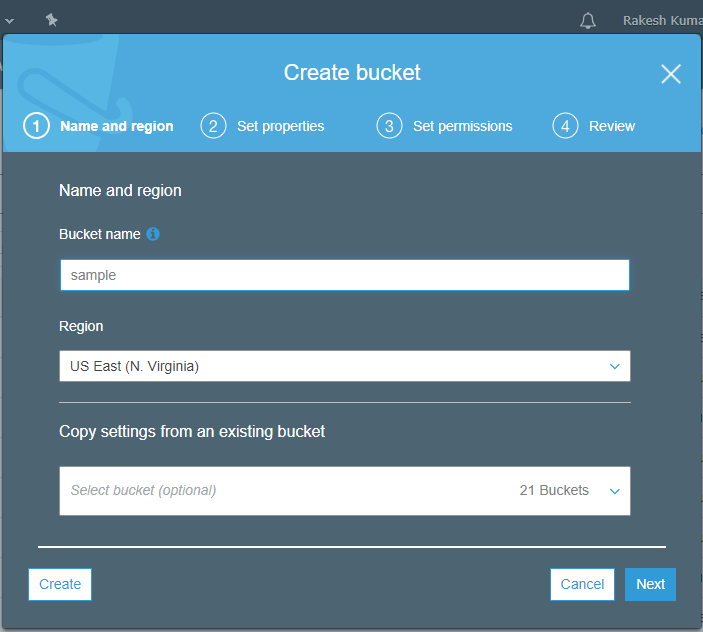
Task: Expand the chevron menu at the top-left
Action: pos(10,20)
